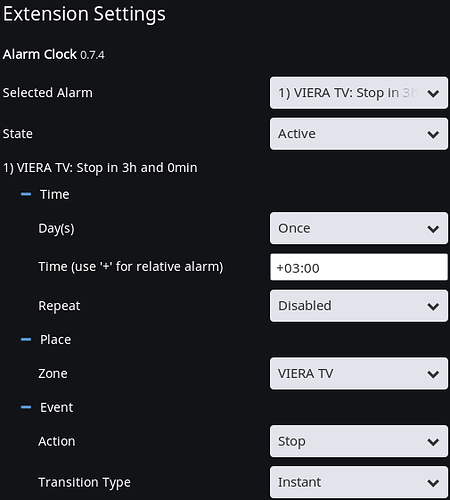Click the Zone dropdown chevron arrow
The width and height of the screenshot is (450, 500).
click(x=433, y=374)
